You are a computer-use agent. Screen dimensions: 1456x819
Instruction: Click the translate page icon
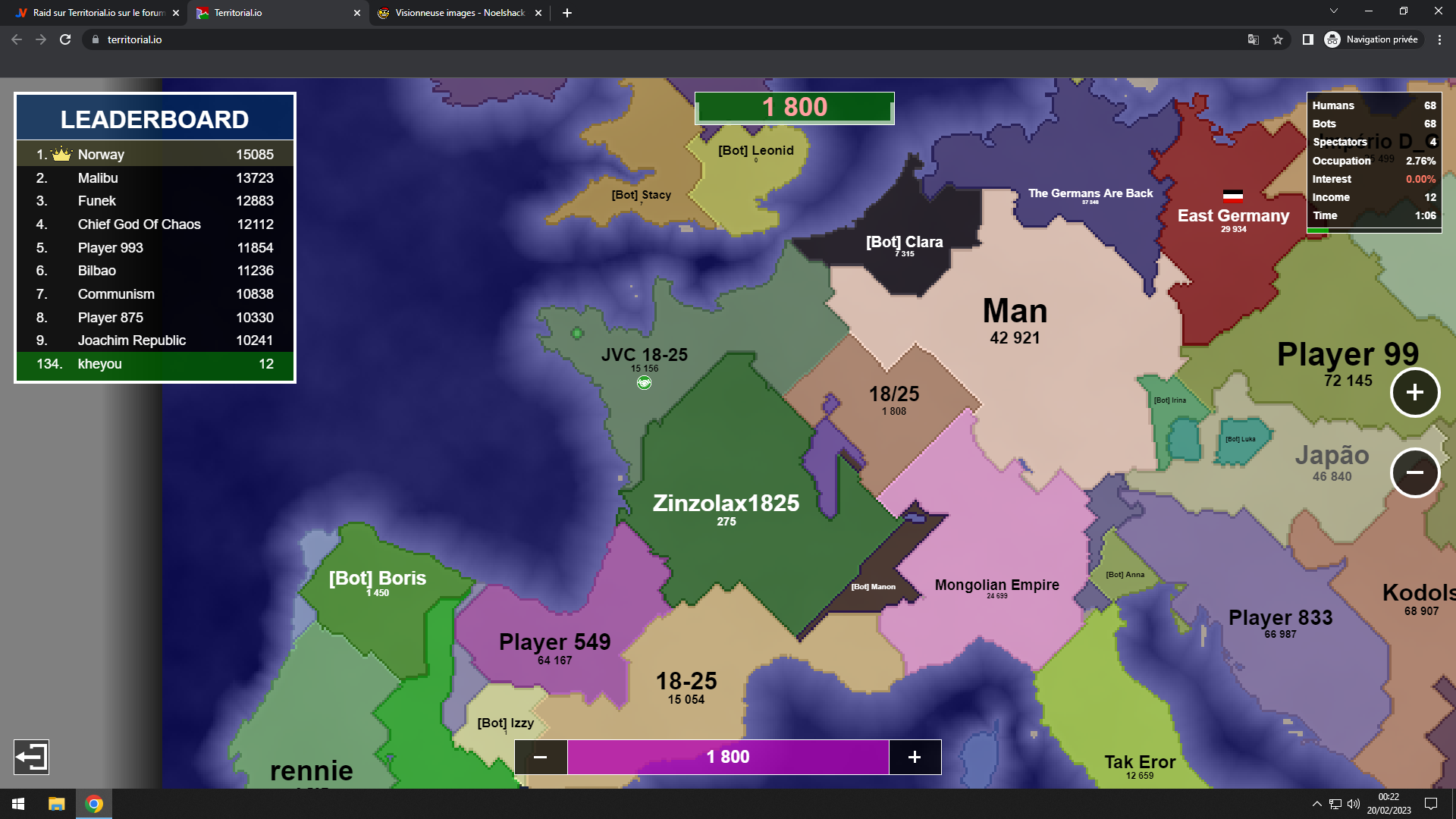[x=1254, y=39]
